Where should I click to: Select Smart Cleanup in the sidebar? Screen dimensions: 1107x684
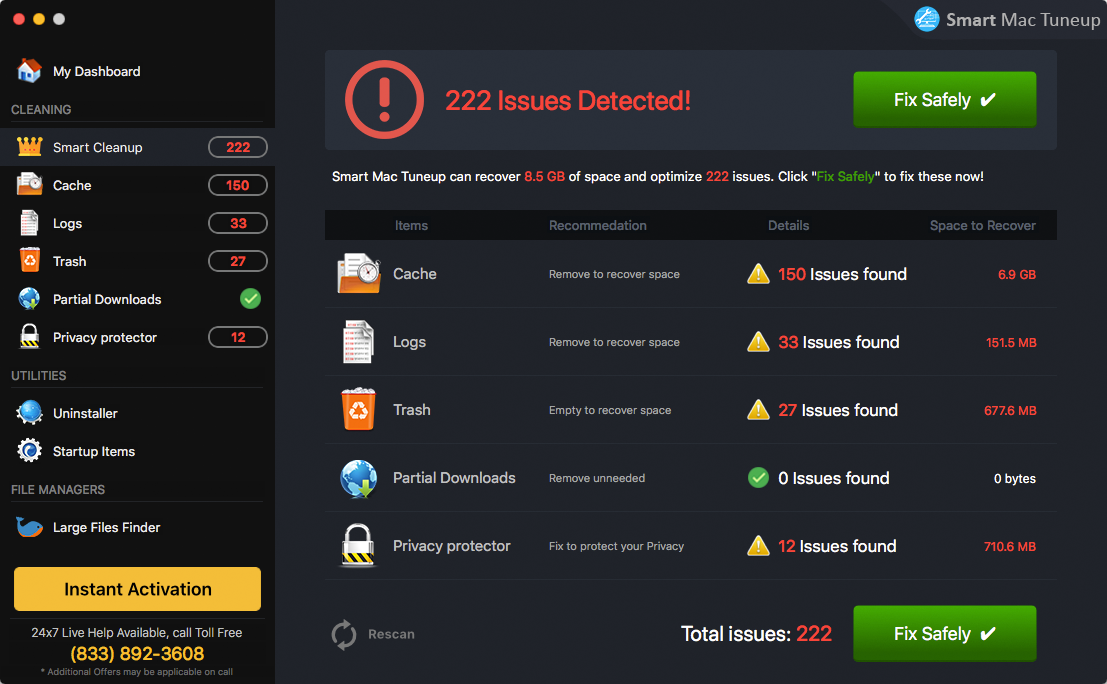pyautogui.click(x=138, y=147)
